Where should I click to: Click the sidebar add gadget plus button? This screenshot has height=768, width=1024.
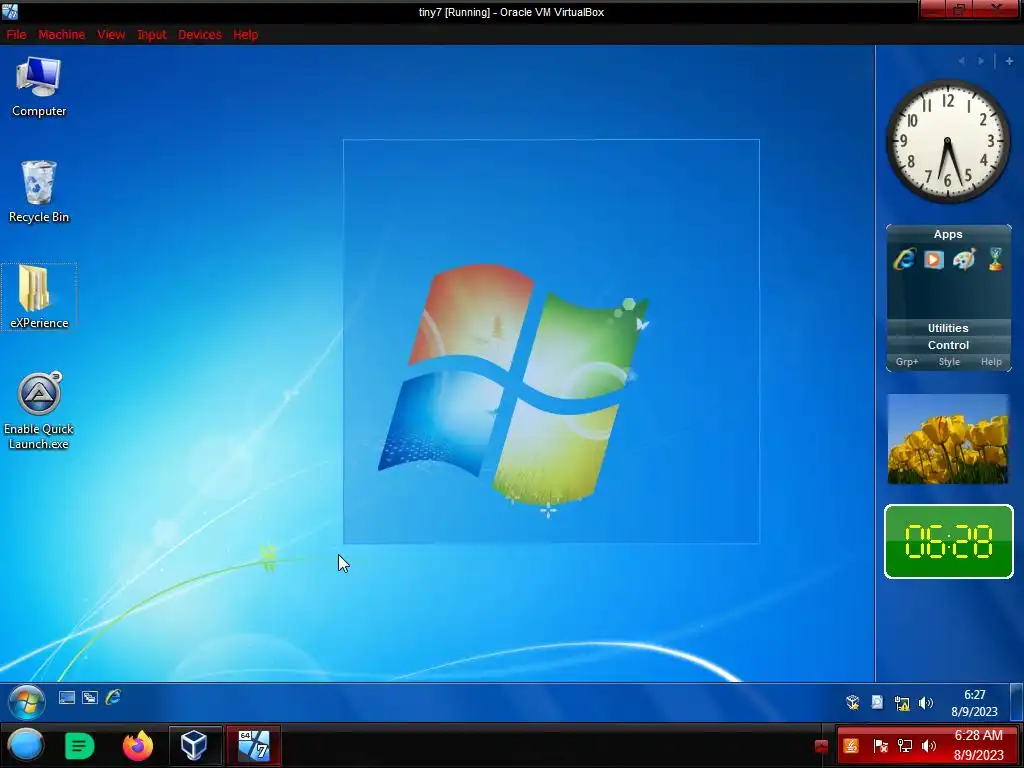point(1009,61)
